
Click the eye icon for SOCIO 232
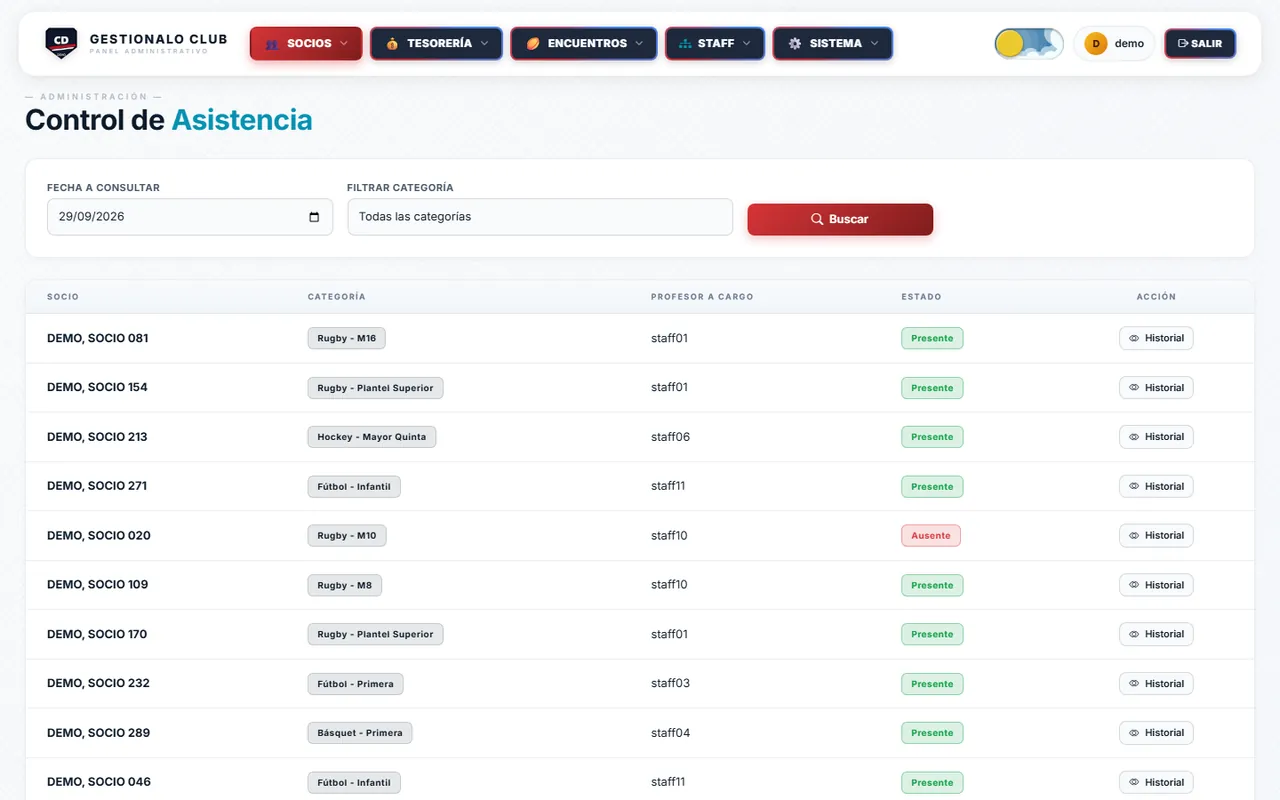[x=1134, y=684]
